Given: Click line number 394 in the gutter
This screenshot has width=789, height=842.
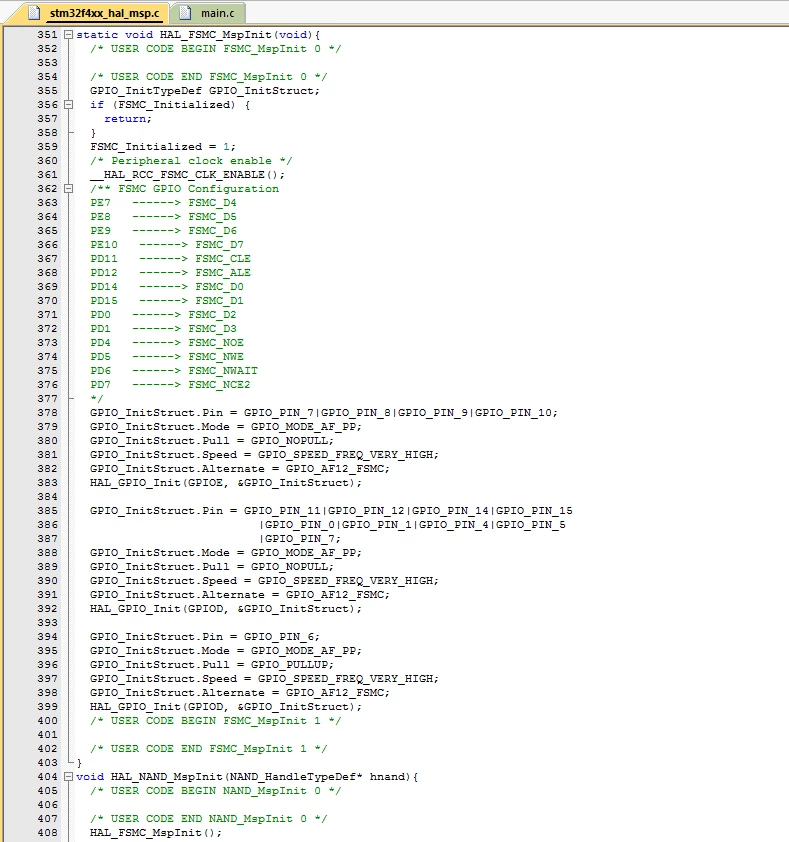Looking at the screenshot, I should 47,636.
